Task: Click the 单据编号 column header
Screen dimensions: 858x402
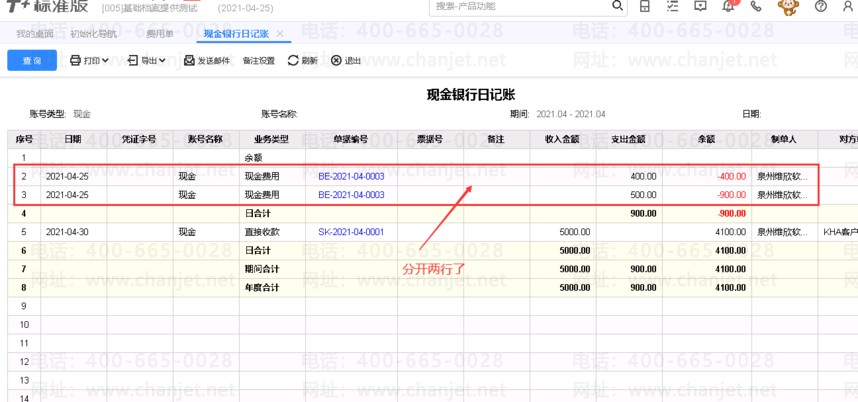Action: click(x=351, y=139)
